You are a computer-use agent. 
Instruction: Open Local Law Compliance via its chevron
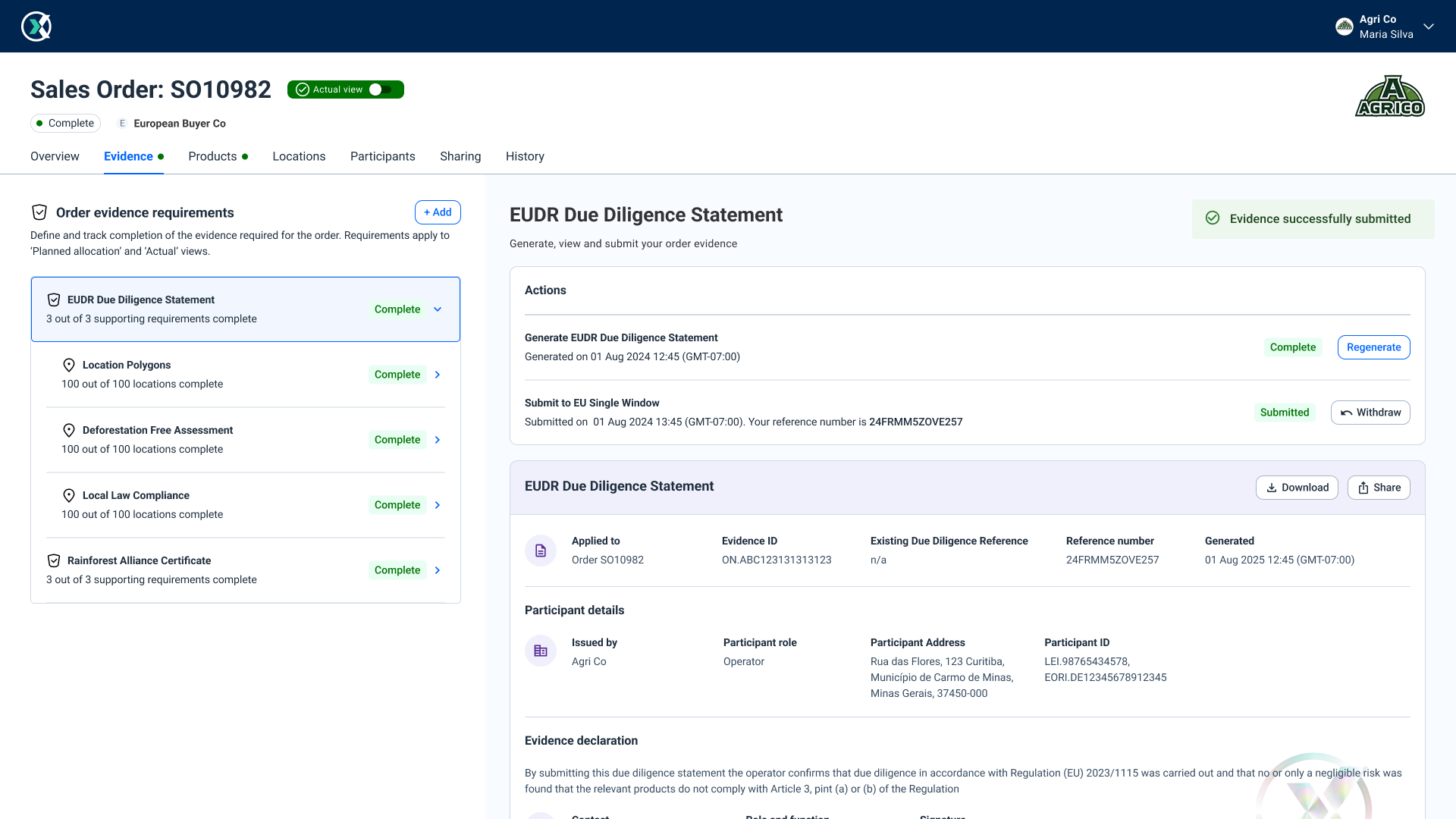click(438, 505)
